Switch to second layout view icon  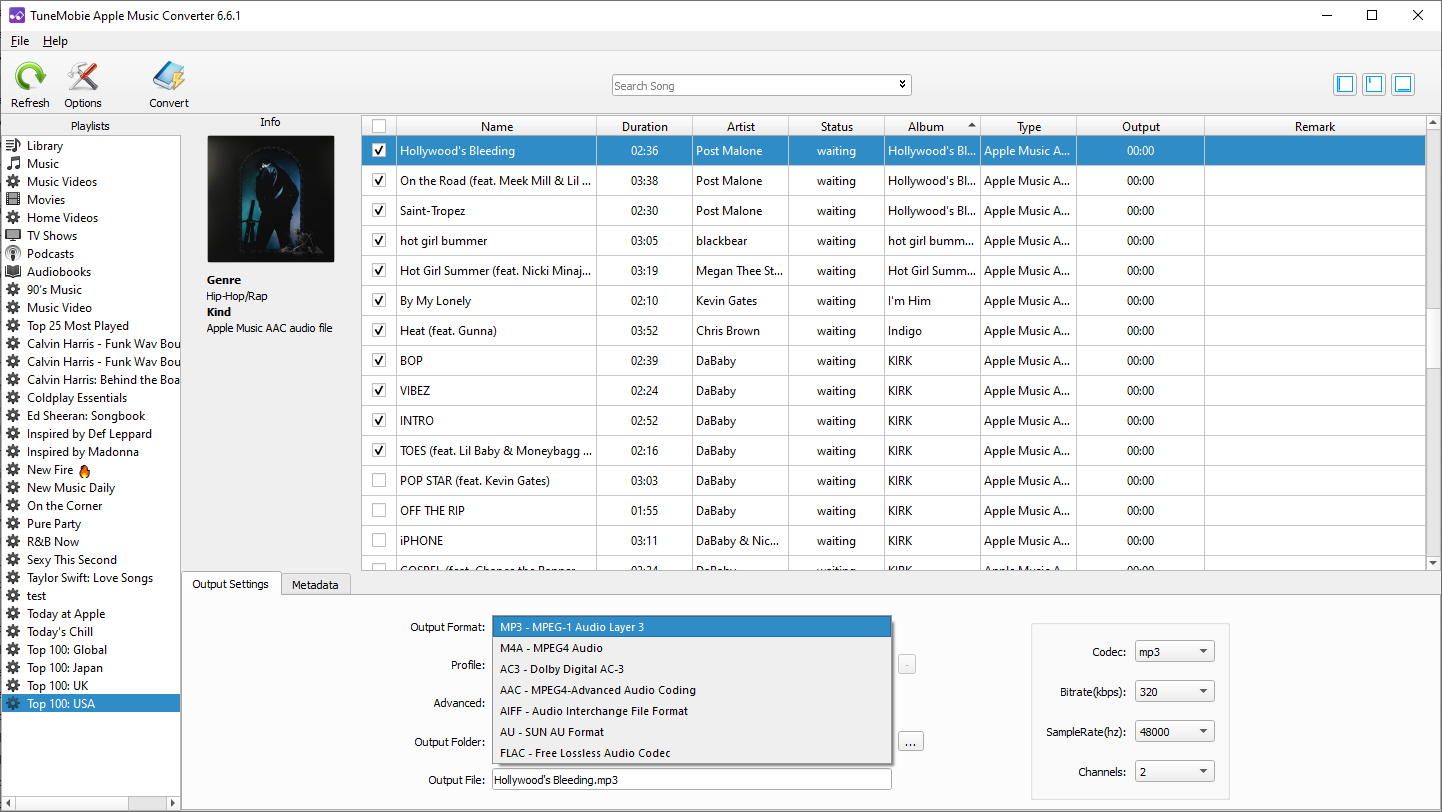1374,85
